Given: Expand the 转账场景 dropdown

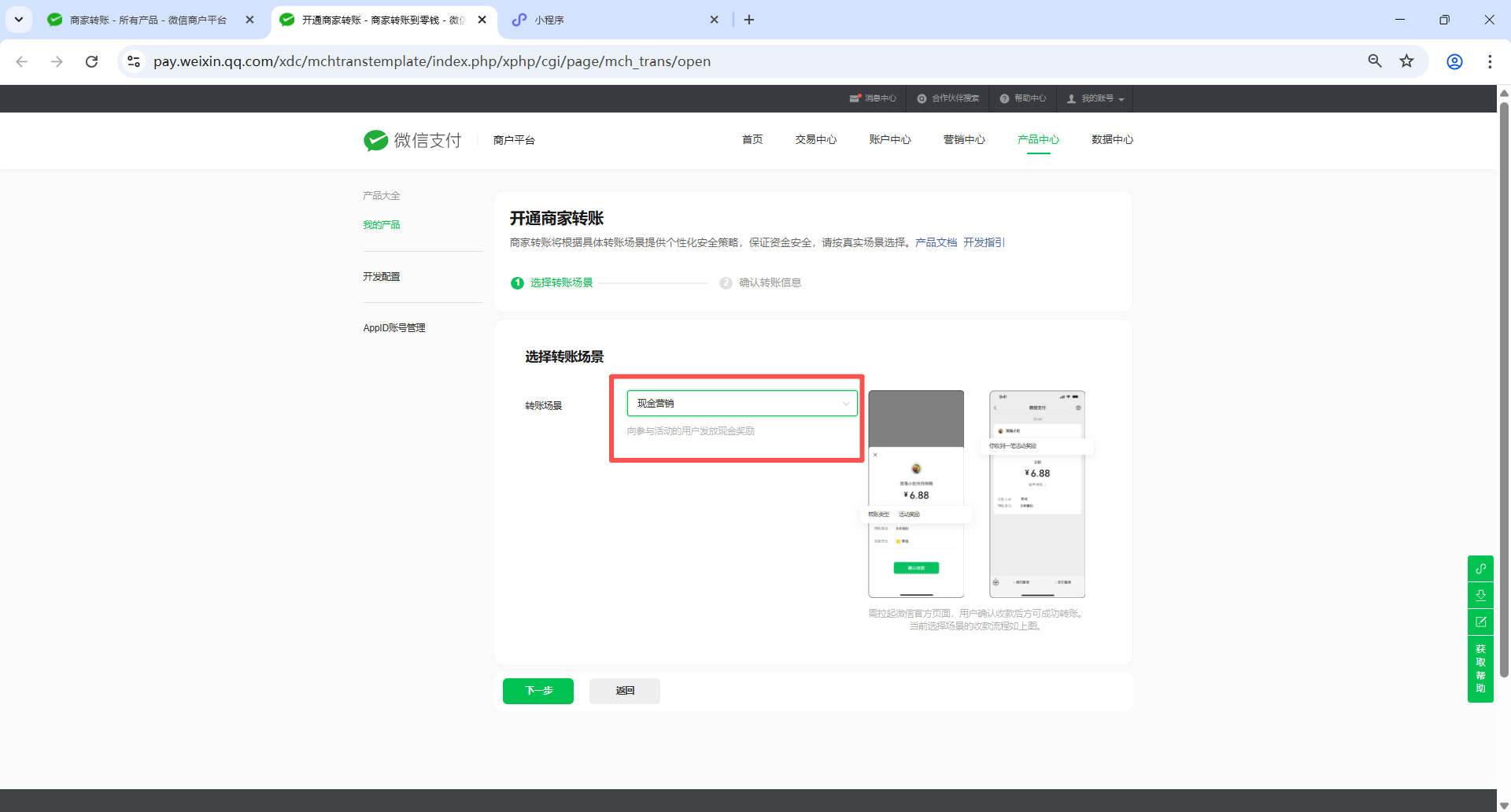Looking at the screenshot, I should [x=741, y=404].
